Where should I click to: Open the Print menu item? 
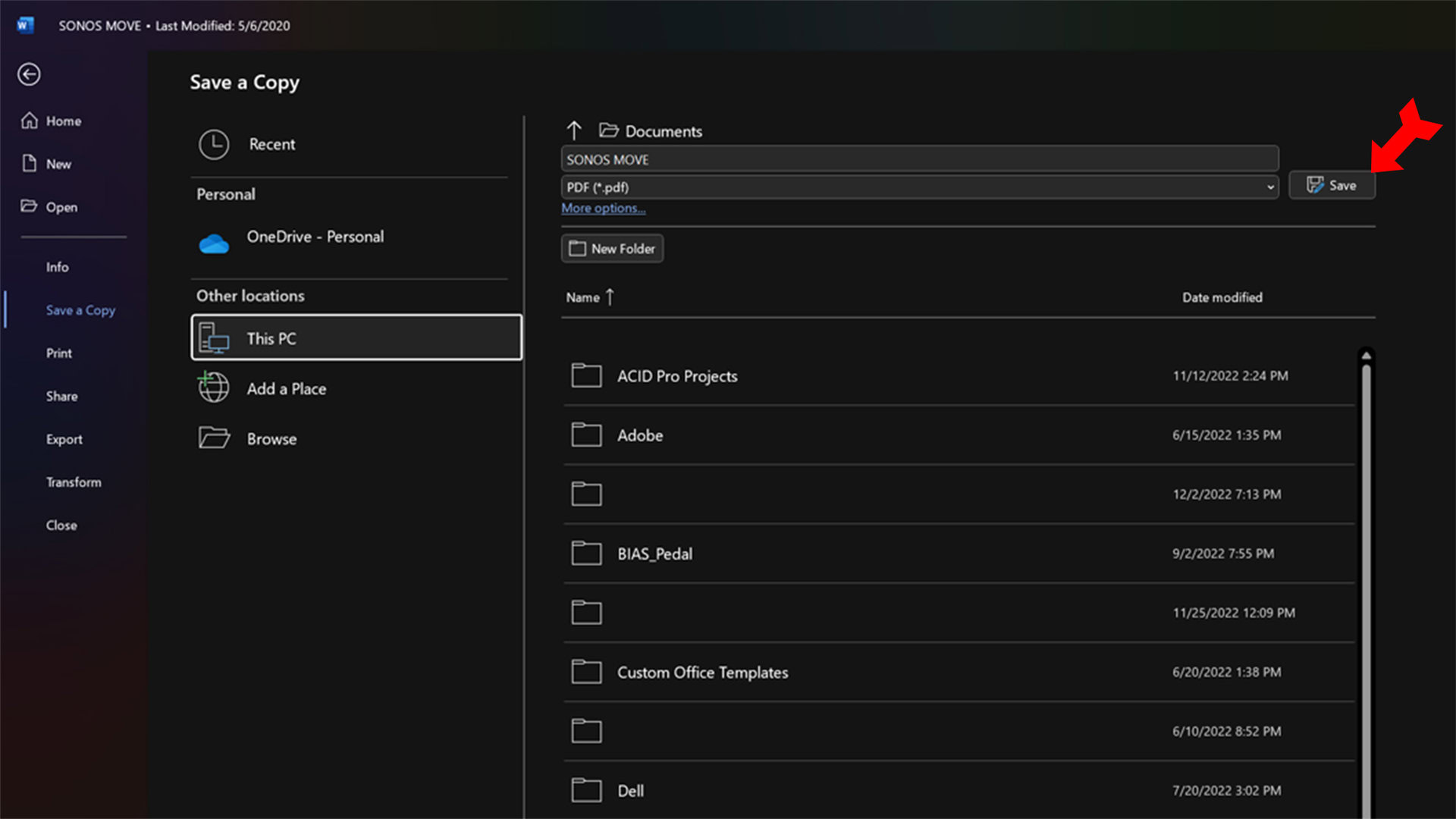(x=59, y=353)
